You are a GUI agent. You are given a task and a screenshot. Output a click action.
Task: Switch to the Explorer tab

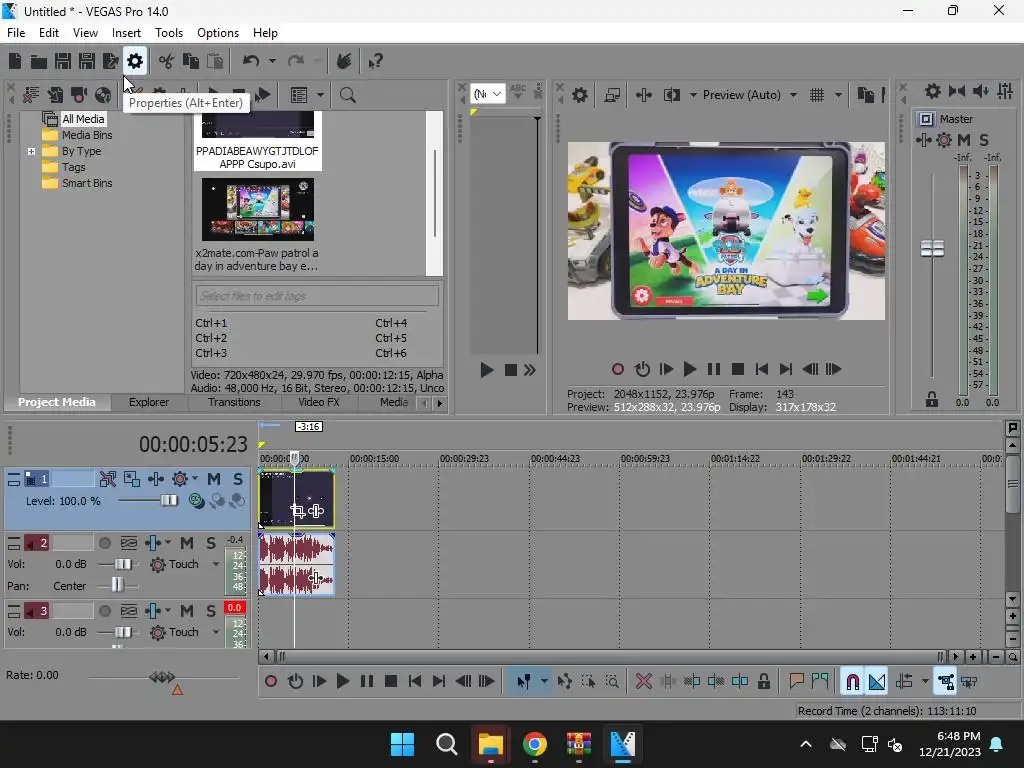(149, 402)
